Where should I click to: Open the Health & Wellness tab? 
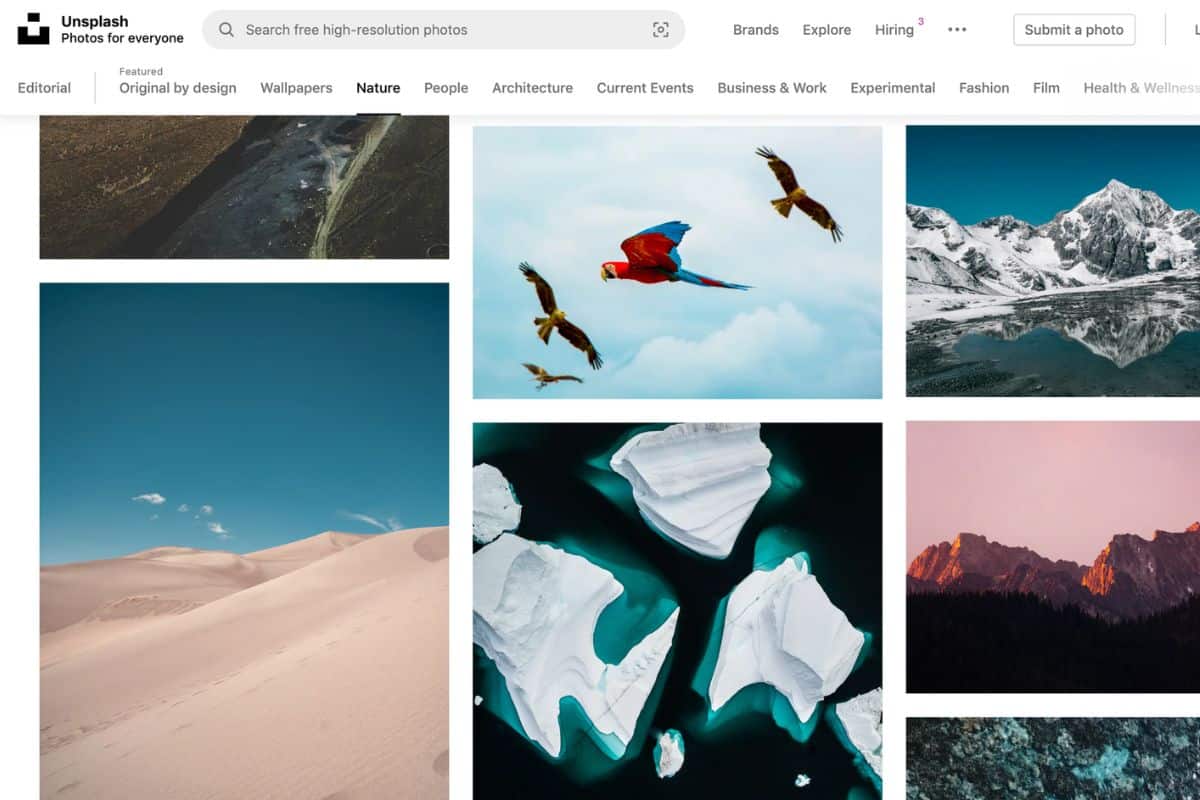pyautogui.click(x=1141, y=88)
